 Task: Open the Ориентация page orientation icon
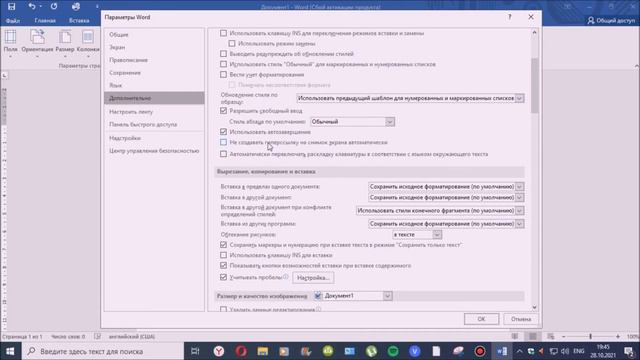tap(37, 37)
